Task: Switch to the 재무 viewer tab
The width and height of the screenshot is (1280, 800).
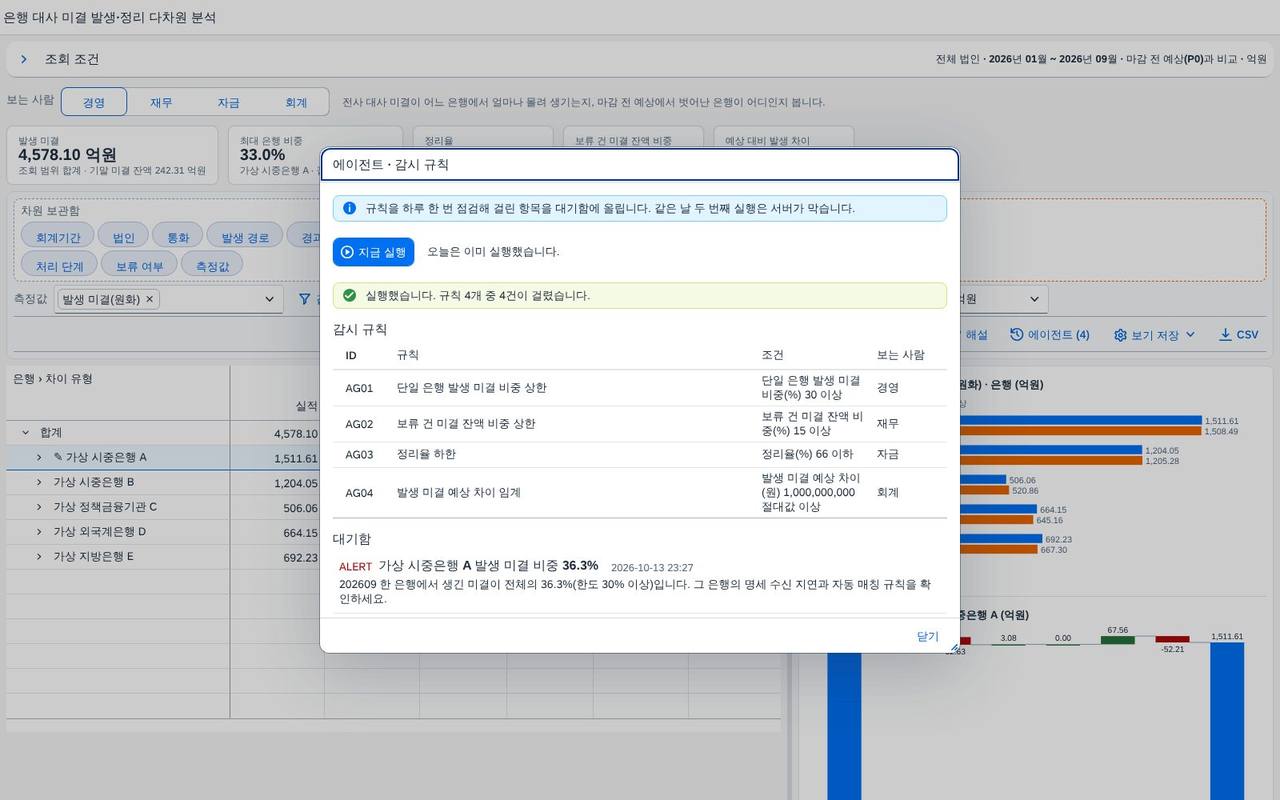Action: (161, 102)
